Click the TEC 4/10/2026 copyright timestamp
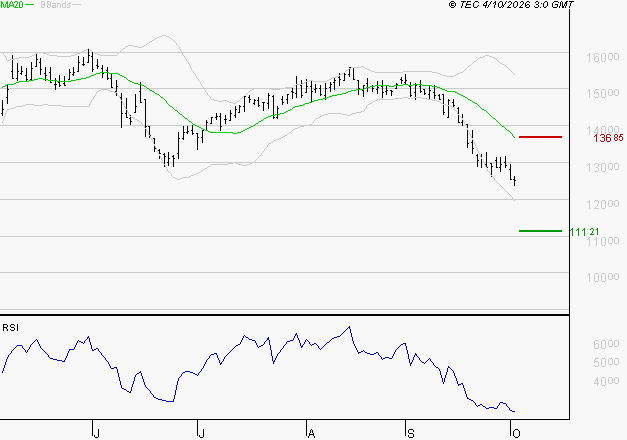This screenshot has width=627, height=440. pyautogui.click(x=511, y=4)
